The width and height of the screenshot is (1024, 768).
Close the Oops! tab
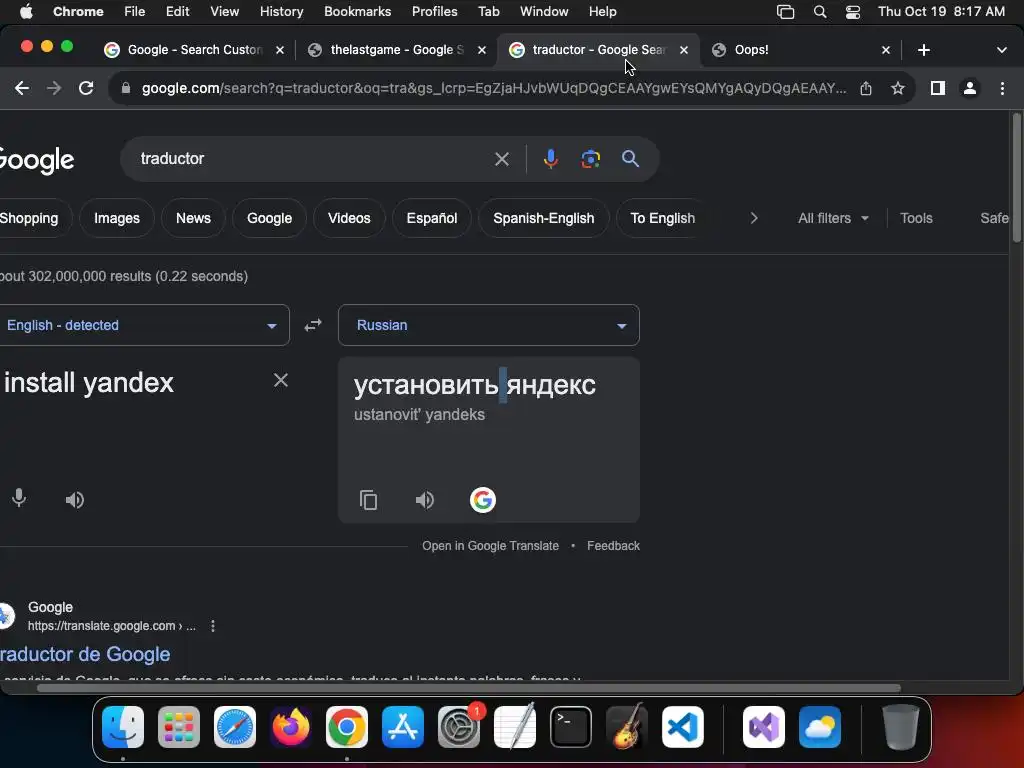[x=886, y=50]
